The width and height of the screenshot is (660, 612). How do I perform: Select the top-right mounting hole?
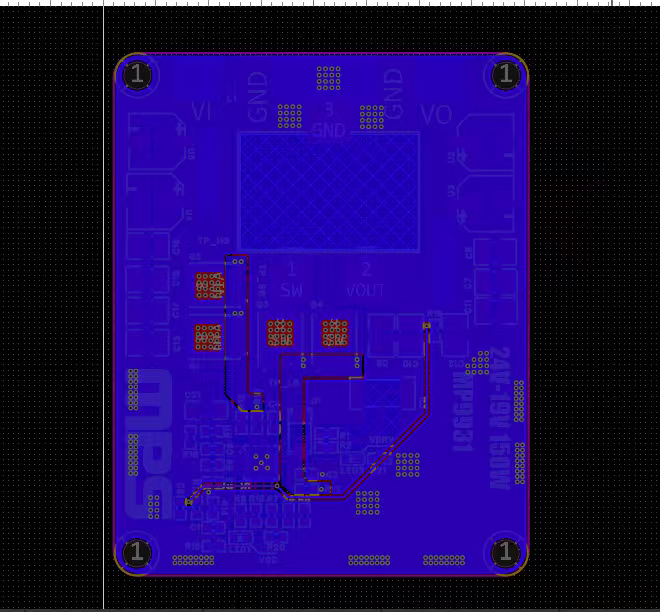[x=506, y=74]
